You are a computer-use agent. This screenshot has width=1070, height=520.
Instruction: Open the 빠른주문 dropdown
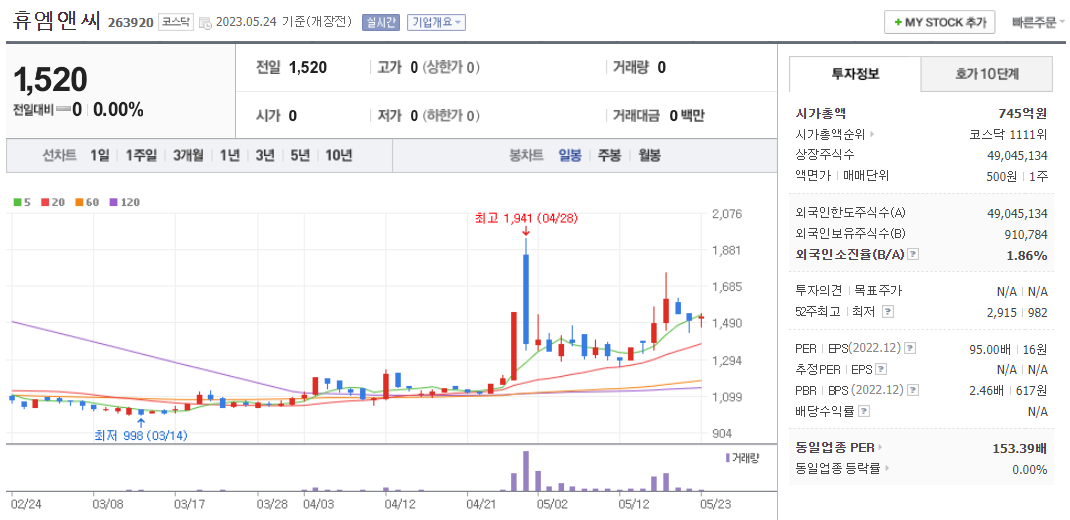(x=1039, y=22)
